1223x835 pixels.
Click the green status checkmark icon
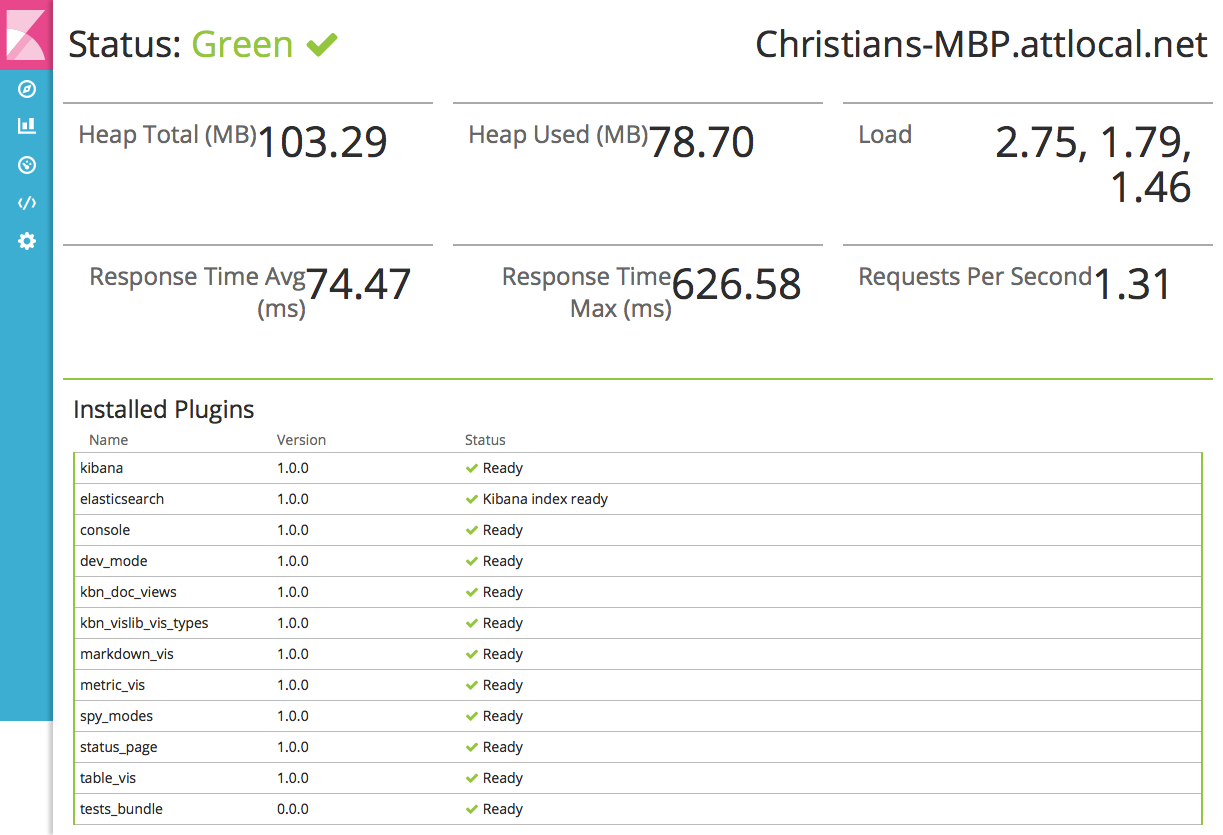coord(322,45)
